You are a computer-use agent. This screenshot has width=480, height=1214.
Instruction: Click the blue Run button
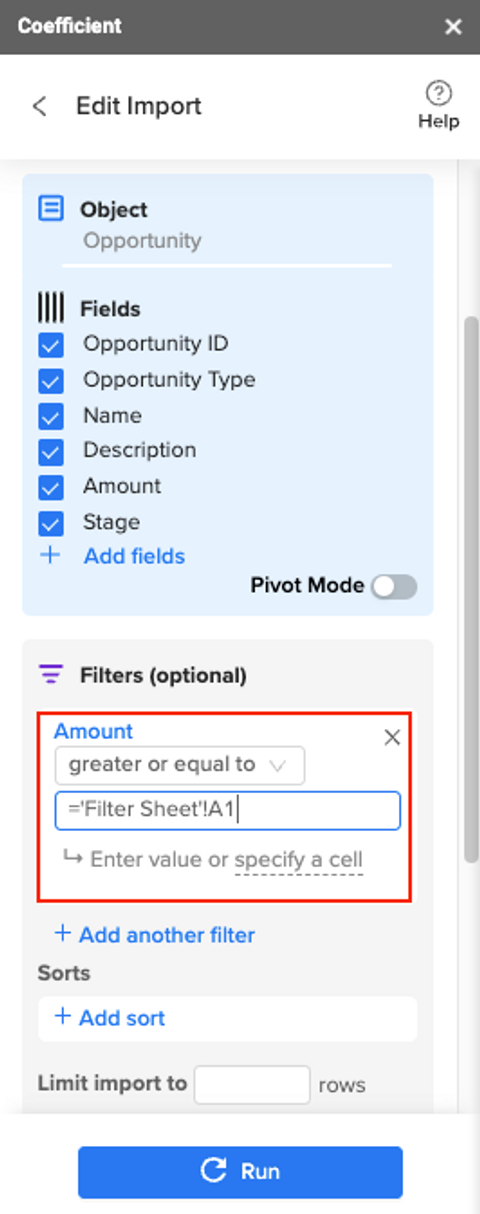click(240, 1172)
